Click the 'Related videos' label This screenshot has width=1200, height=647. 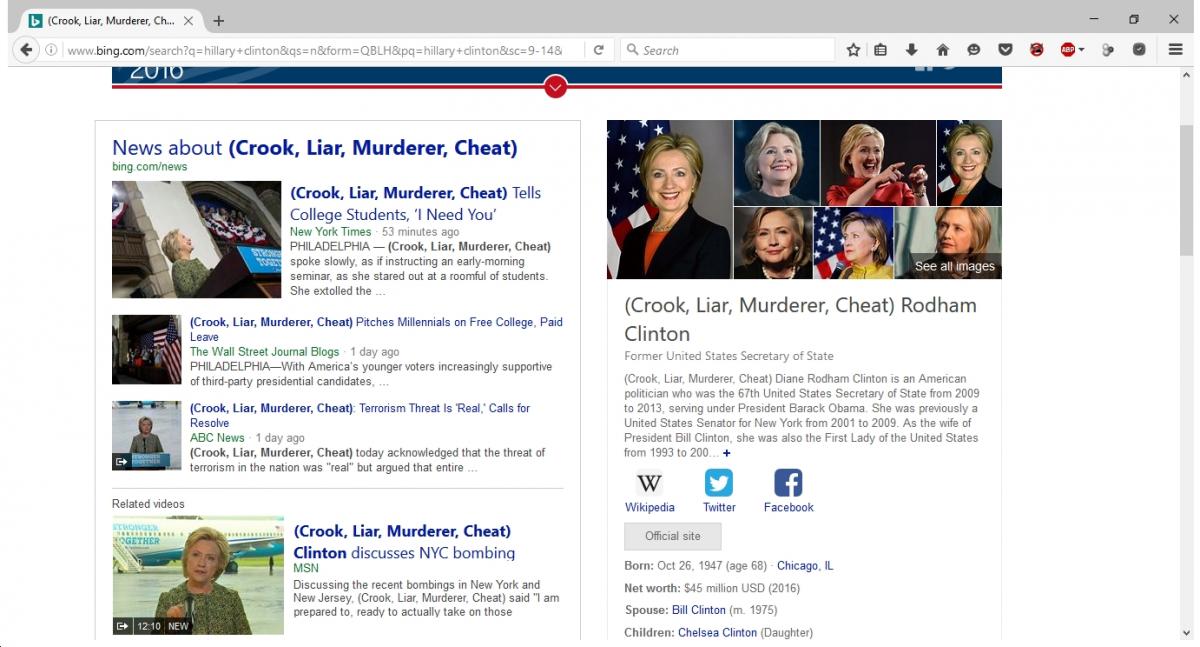(x=148, y=504)
